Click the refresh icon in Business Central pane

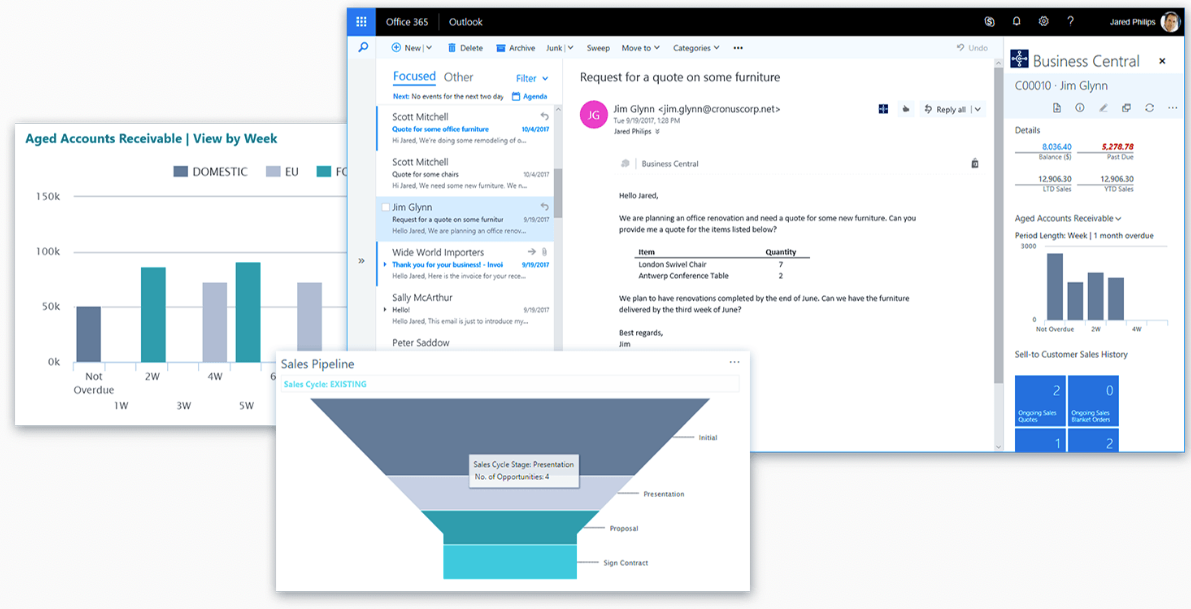[x=1149, y=108]
